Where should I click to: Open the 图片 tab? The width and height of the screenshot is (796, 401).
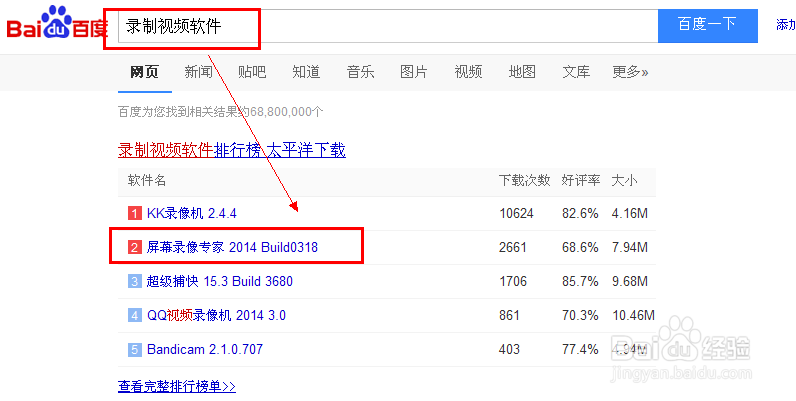[414, 72]
